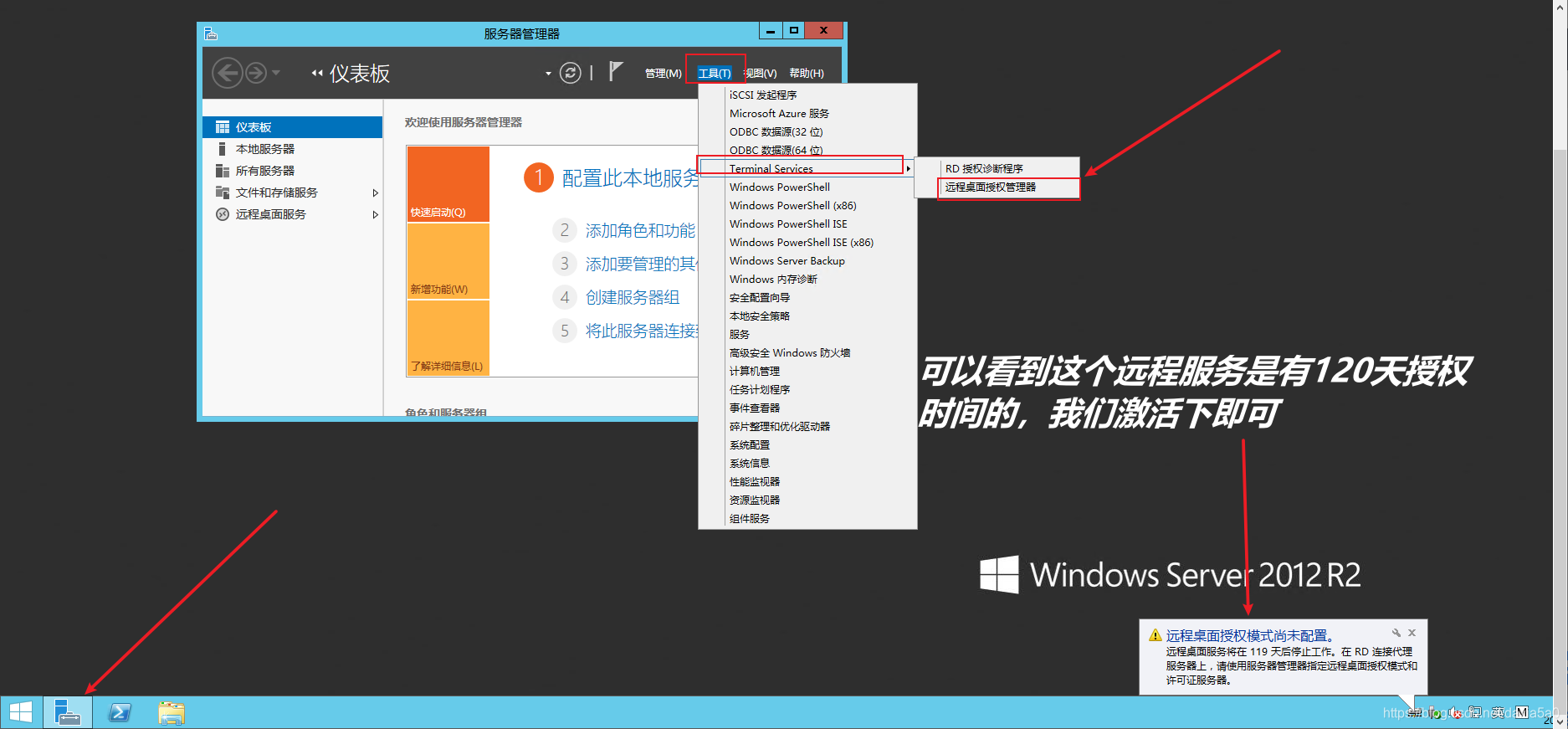Click the 将此服务器连接 link (step 5)

(642, 331)
